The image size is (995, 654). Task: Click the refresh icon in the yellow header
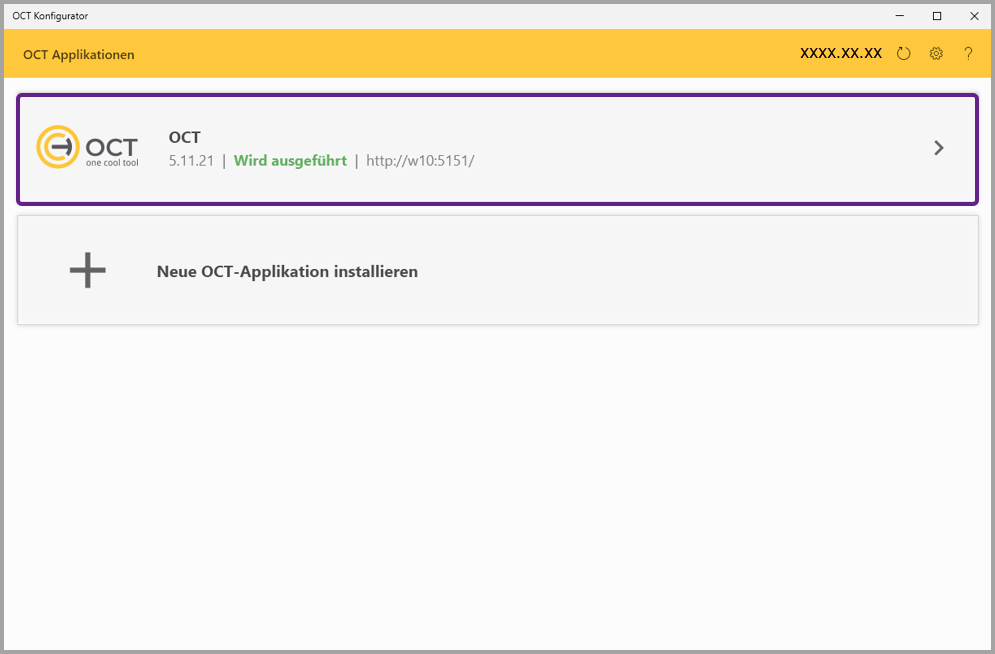coord(904,54)
